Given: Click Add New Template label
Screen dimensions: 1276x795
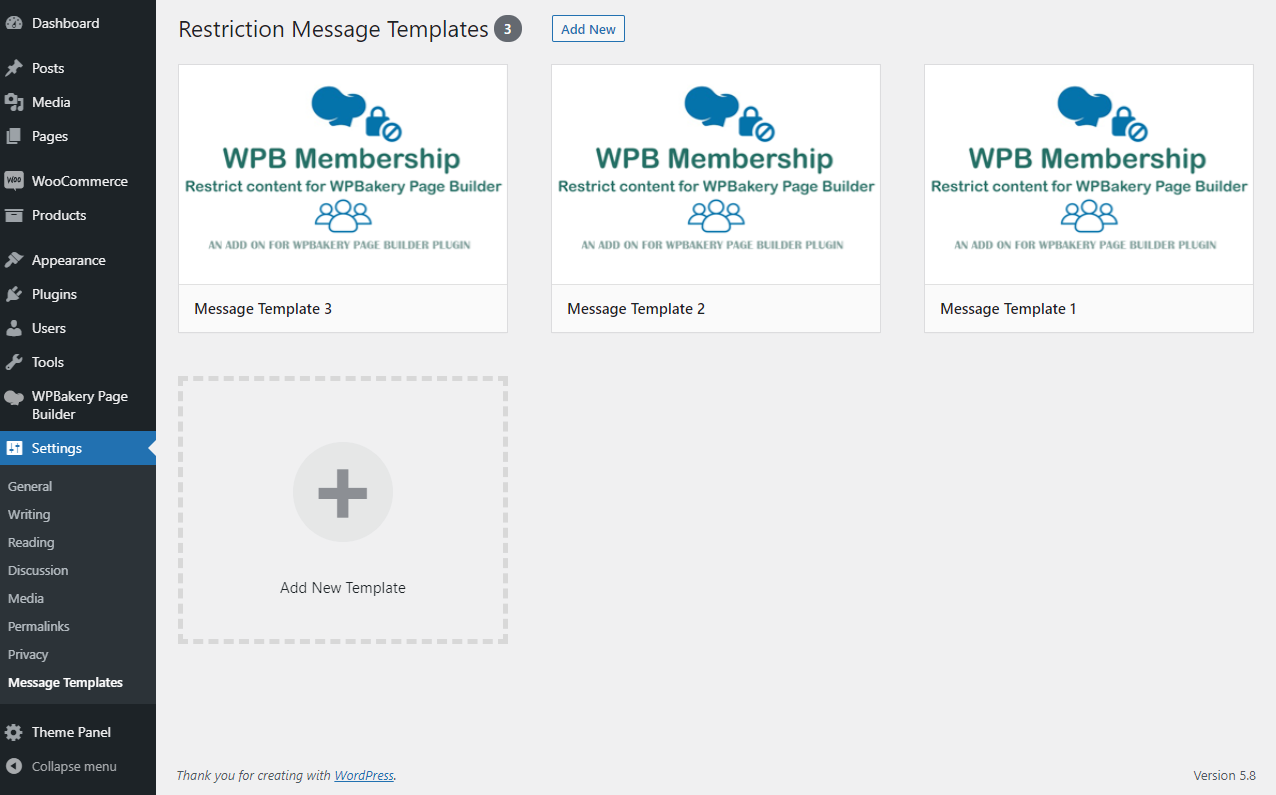Looking at the screenshot, I should tap(343, 588).
